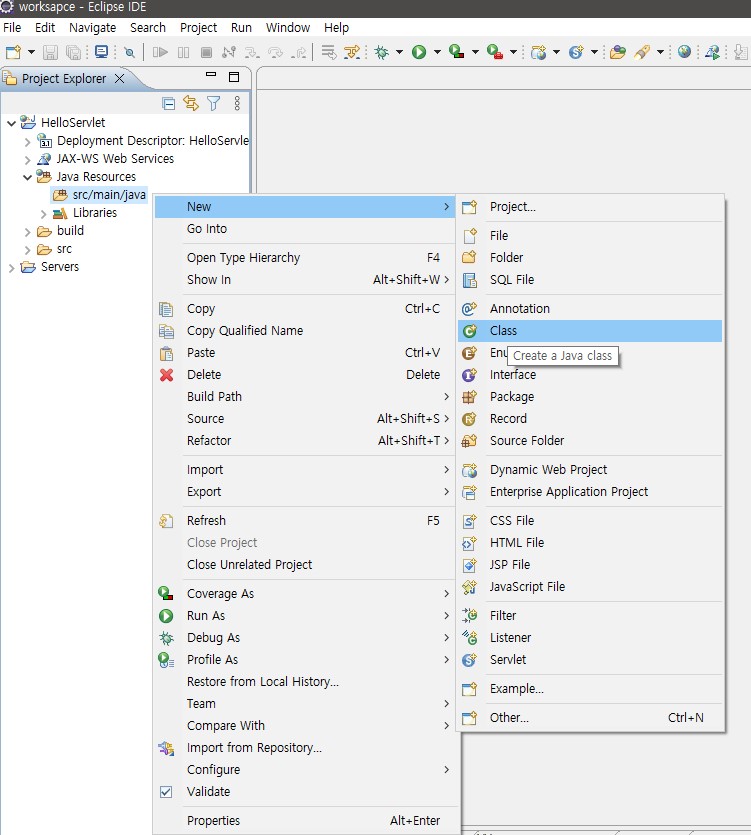Expand JAX-WS Web Services node
This screenshot has height=835, width=751.
(27, 160)
